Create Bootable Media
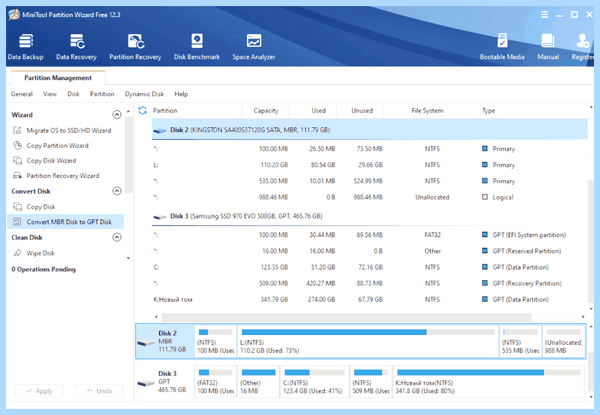 (x=502, y=47)
